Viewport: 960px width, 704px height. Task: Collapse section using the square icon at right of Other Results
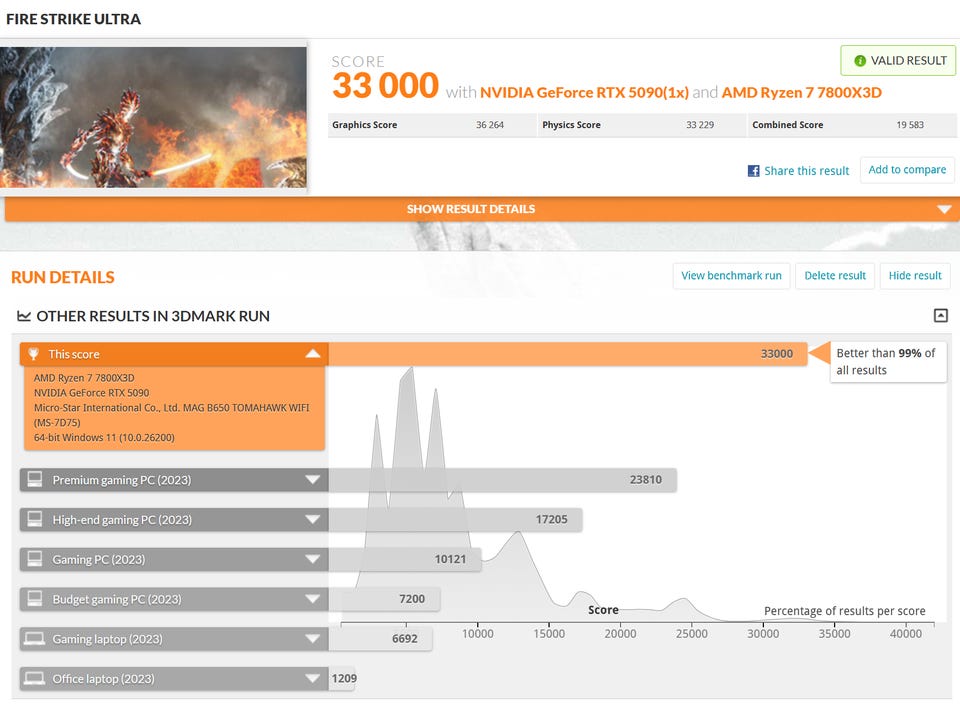pos(940,315)
